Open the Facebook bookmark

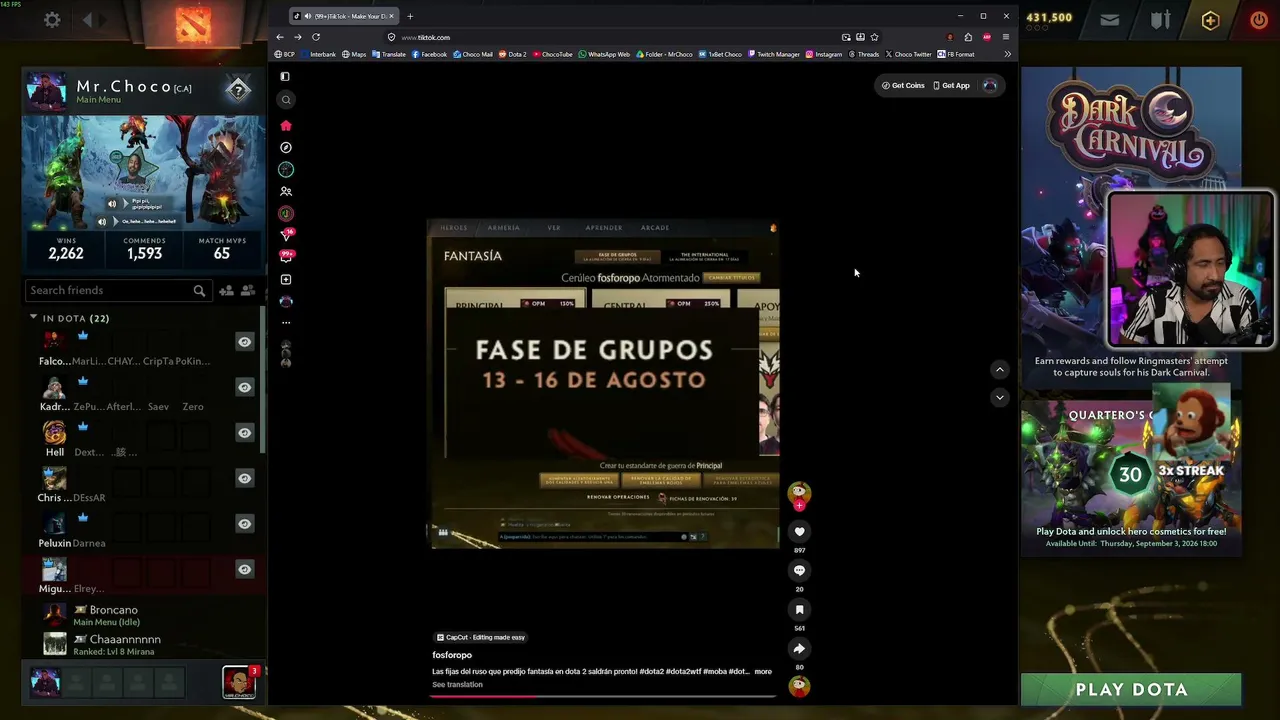429,54
